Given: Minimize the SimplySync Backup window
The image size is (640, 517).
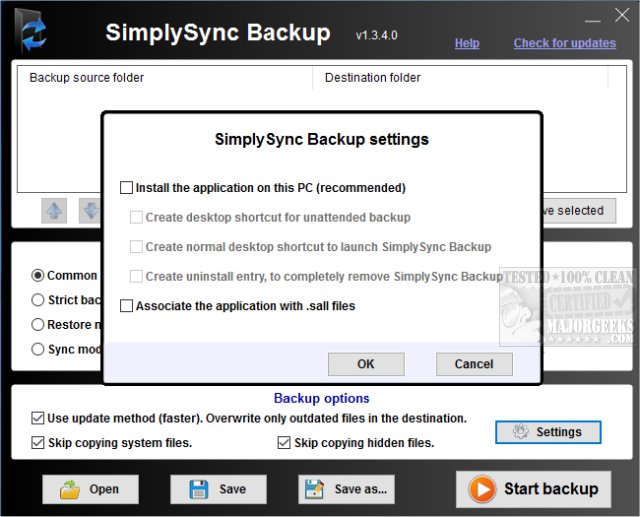Looking at the screenshot, I should pos(592,20).
